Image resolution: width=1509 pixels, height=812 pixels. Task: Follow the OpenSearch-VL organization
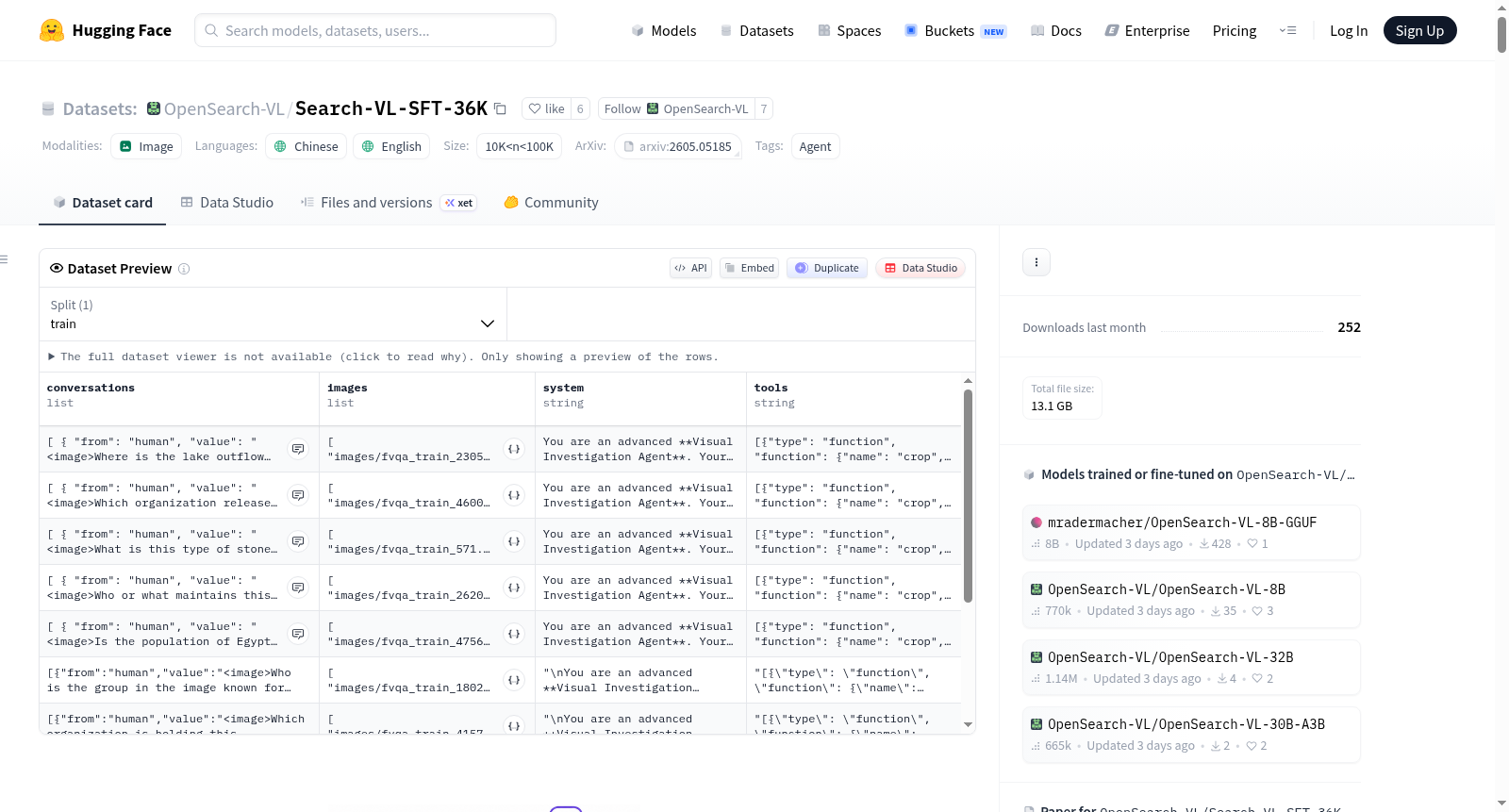tap(675, 108)
